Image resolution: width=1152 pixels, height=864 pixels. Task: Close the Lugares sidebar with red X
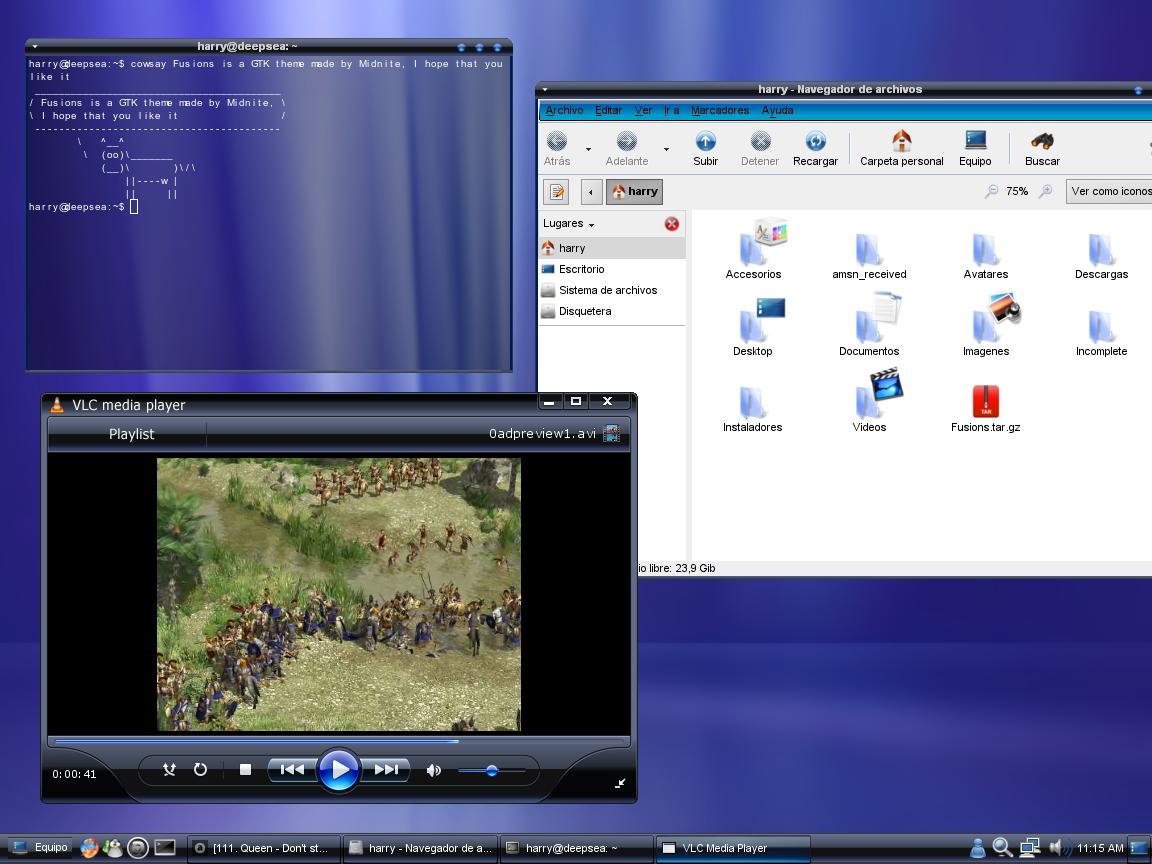[672, 224]
